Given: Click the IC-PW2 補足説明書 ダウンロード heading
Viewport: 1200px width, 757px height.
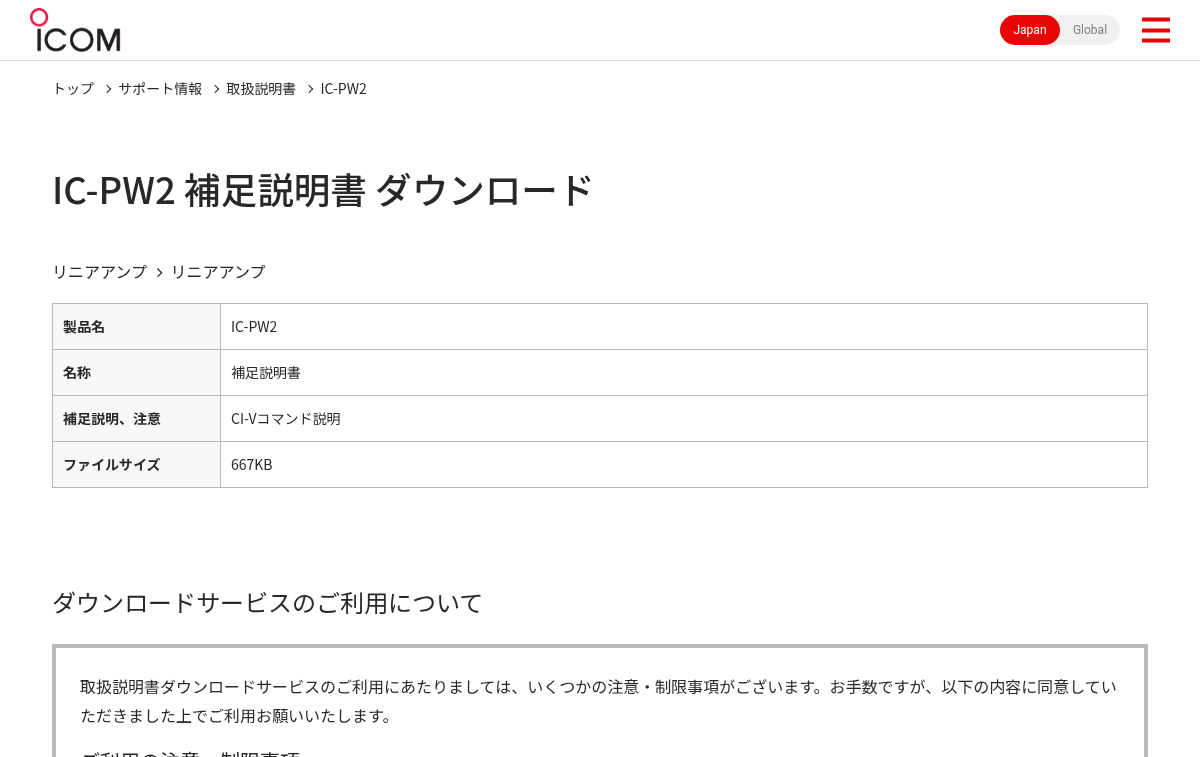Looking at the screenshot, I should [323, 190].
